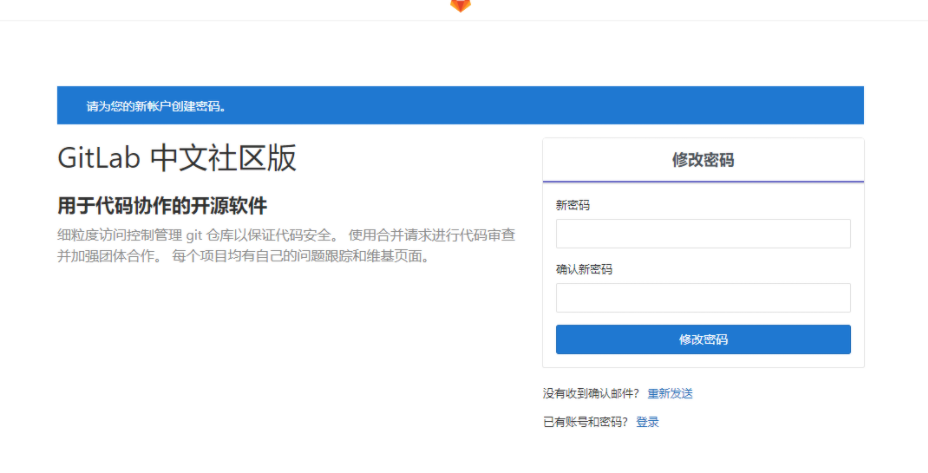Click the description paragraph starting 细粒度访问控制管理
The width and height of the screenshot is (928, 473).
286,246
